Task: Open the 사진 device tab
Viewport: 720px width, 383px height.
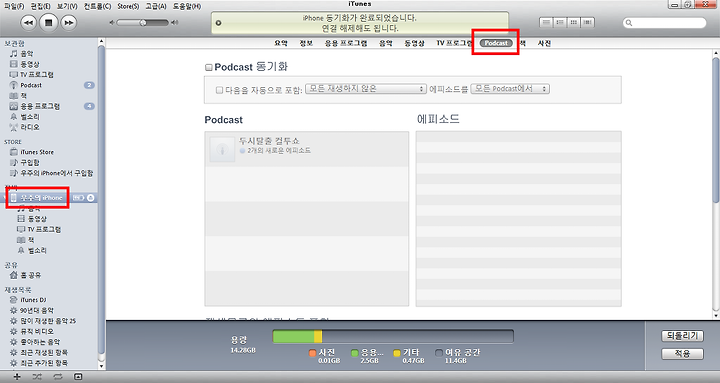Action: click(x=544, y=43)
